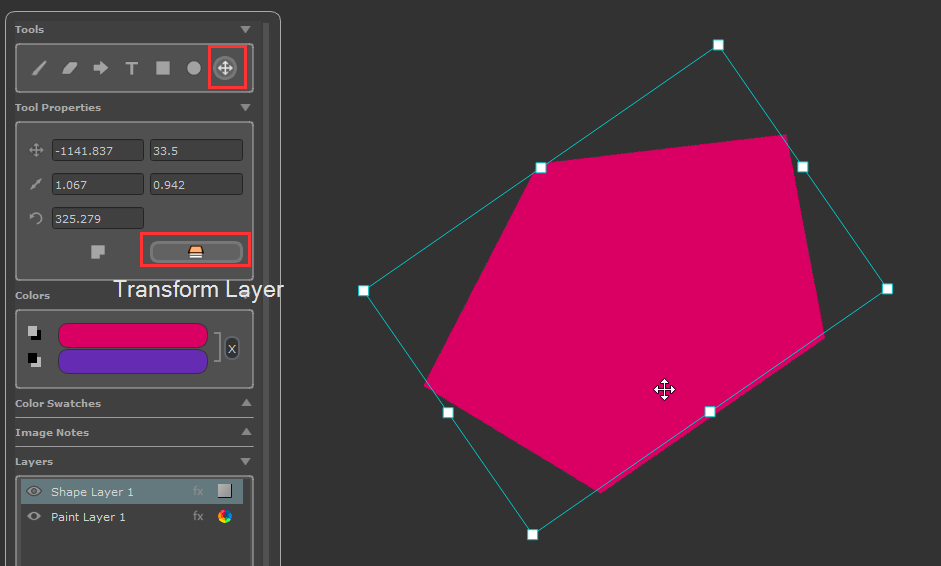Select the paintbrush tool
Viewport: 941px width, 566px height.
[39, 68]
